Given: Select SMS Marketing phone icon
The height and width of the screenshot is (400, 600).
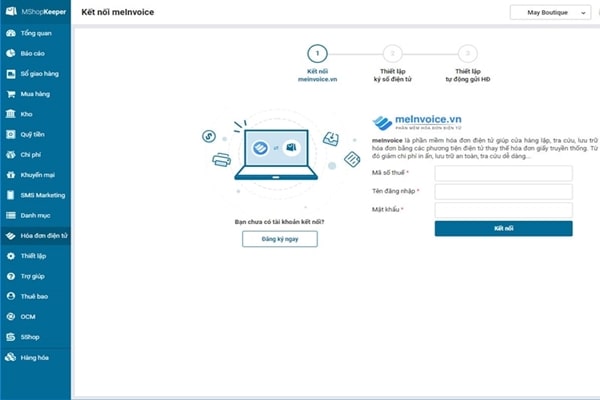Looking at the screenshot, I should (11, 195).
